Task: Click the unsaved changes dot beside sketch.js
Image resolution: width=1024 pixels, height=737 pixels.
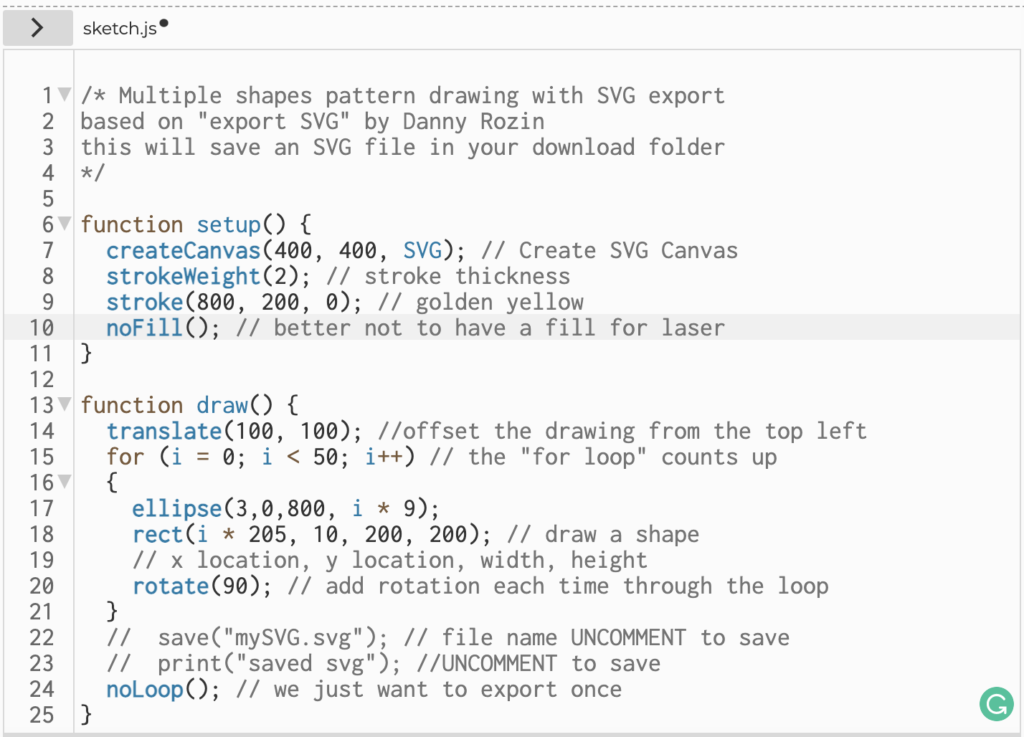Action: pyautogui.click(x=164, y=25)
